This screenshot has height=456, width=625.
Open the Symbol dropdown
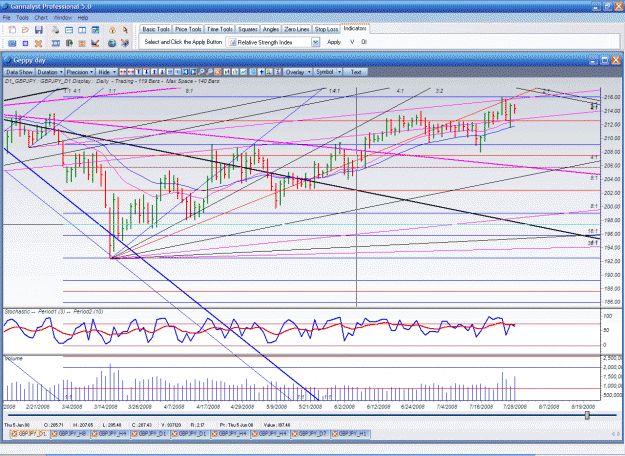click(328, 72)
